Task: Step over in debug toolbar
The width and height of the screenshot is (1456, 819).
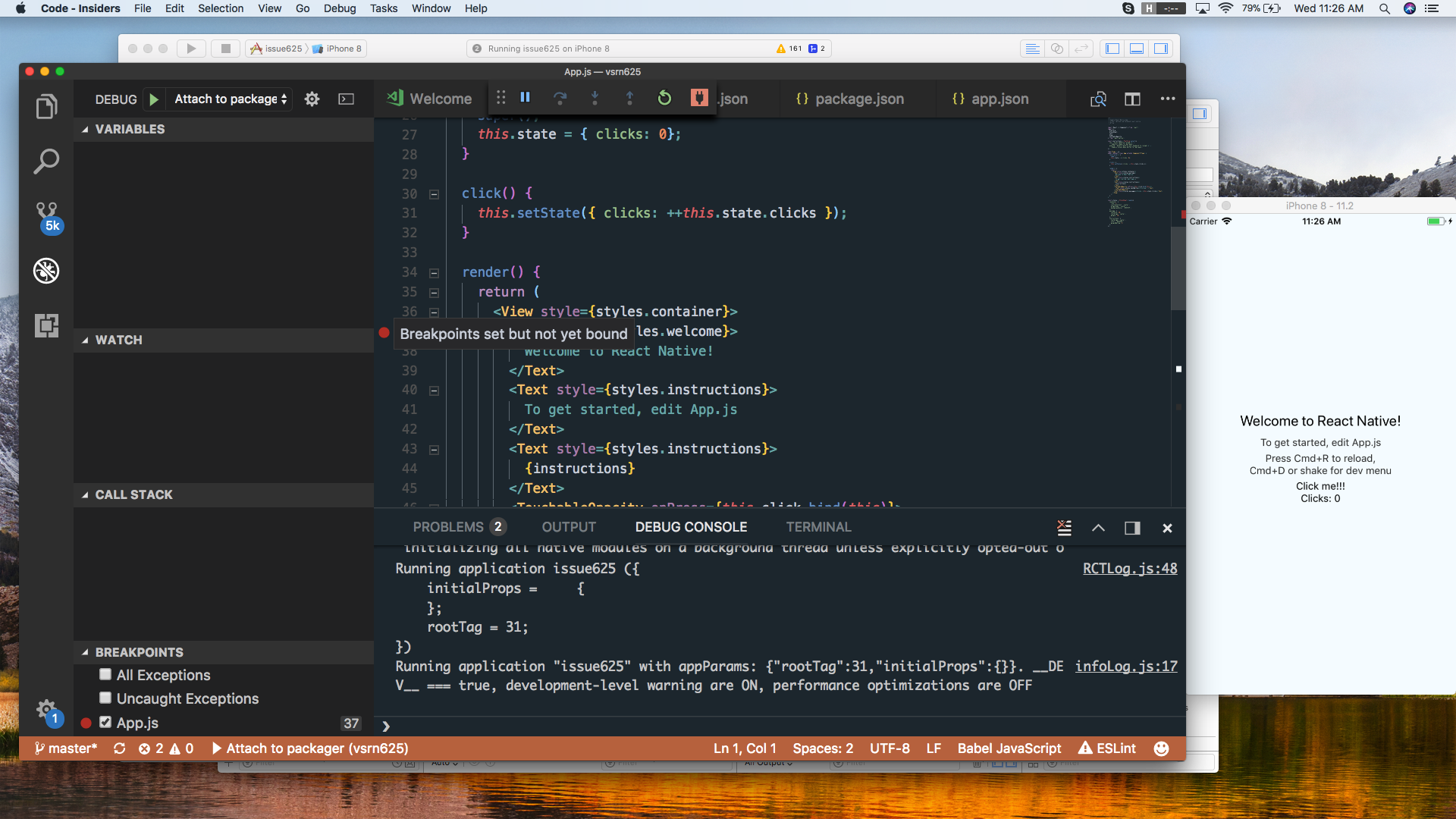Action: click(x=560, y=98)
